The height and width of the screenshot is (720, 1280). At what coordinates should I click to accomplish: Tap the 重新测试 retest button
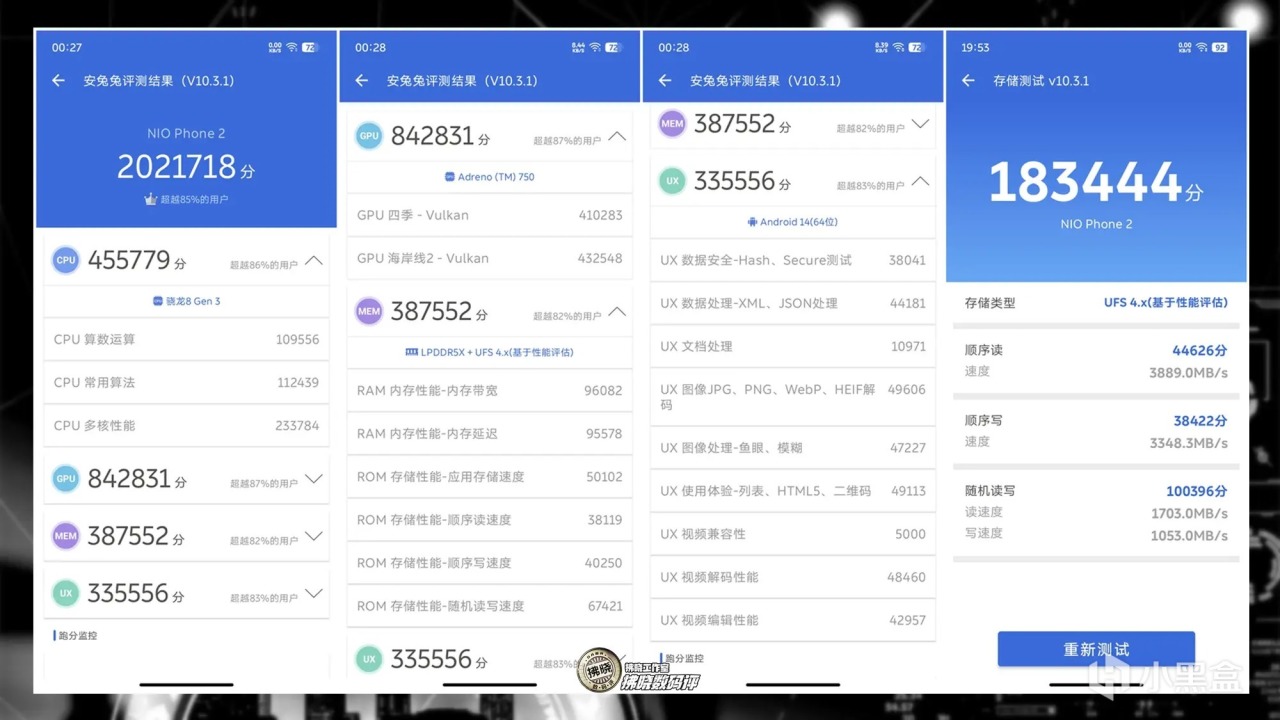[1096, 649]
